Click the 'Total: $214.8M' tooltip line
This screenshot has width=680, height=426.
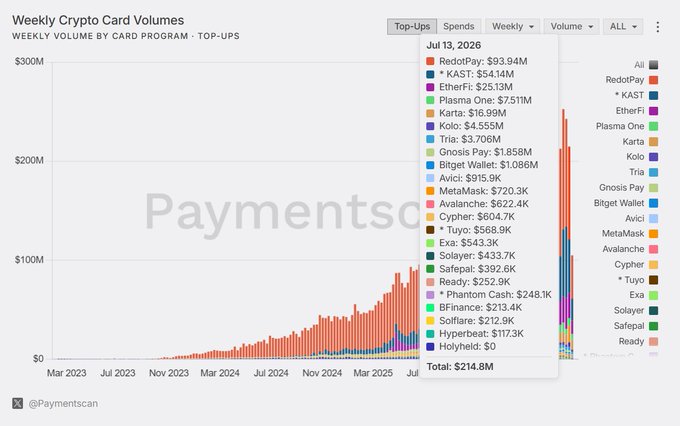click(x=460, y=367)
